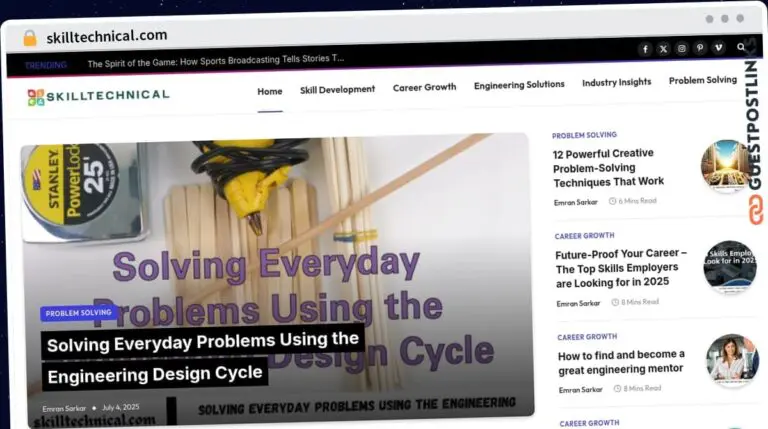Click the purple Problem Solving tag on featured post

(79, 313)
